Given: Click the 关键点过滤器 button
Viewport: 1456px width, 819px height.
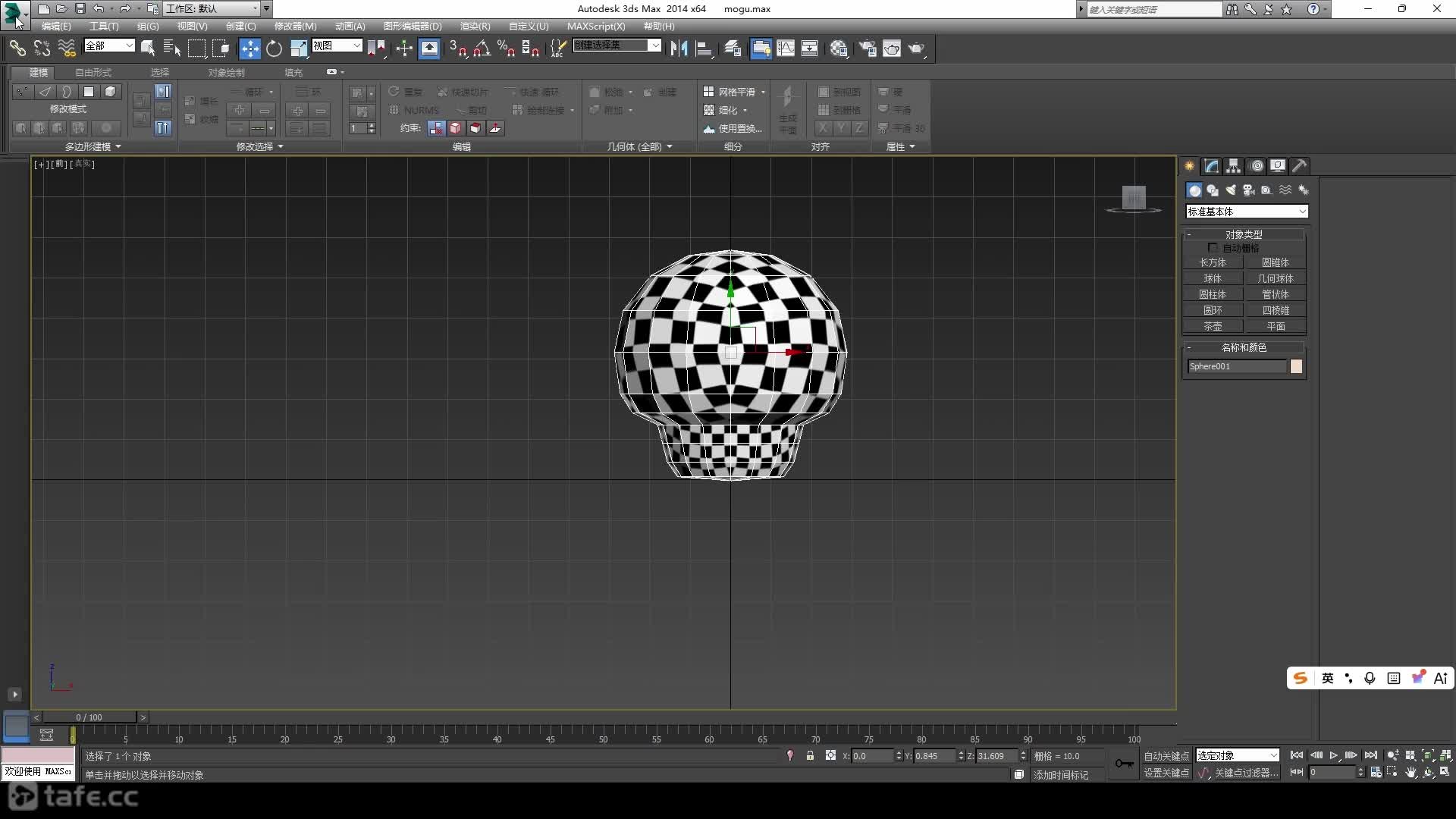Looking at the screenshot, I should 1246,773.
